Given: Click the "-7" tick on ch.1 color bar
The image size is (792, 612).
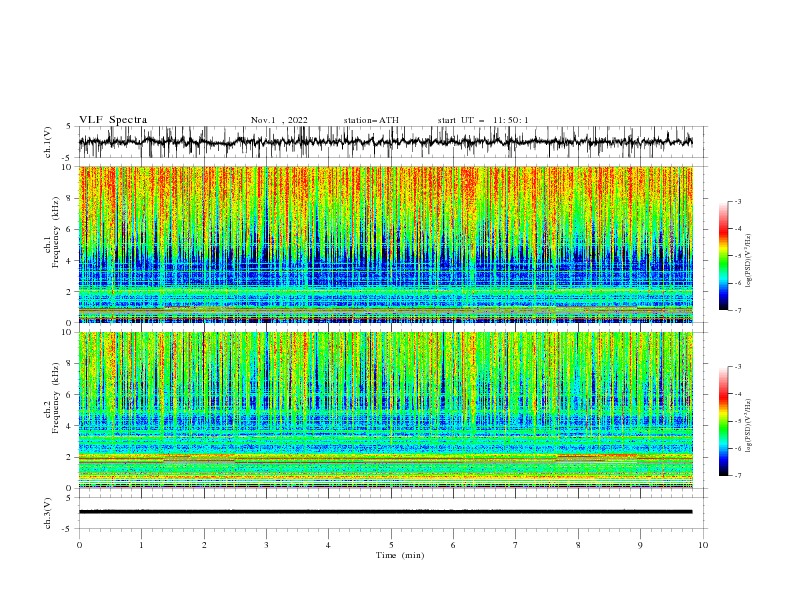Looking at the screenshot, I should pos(738,311).
